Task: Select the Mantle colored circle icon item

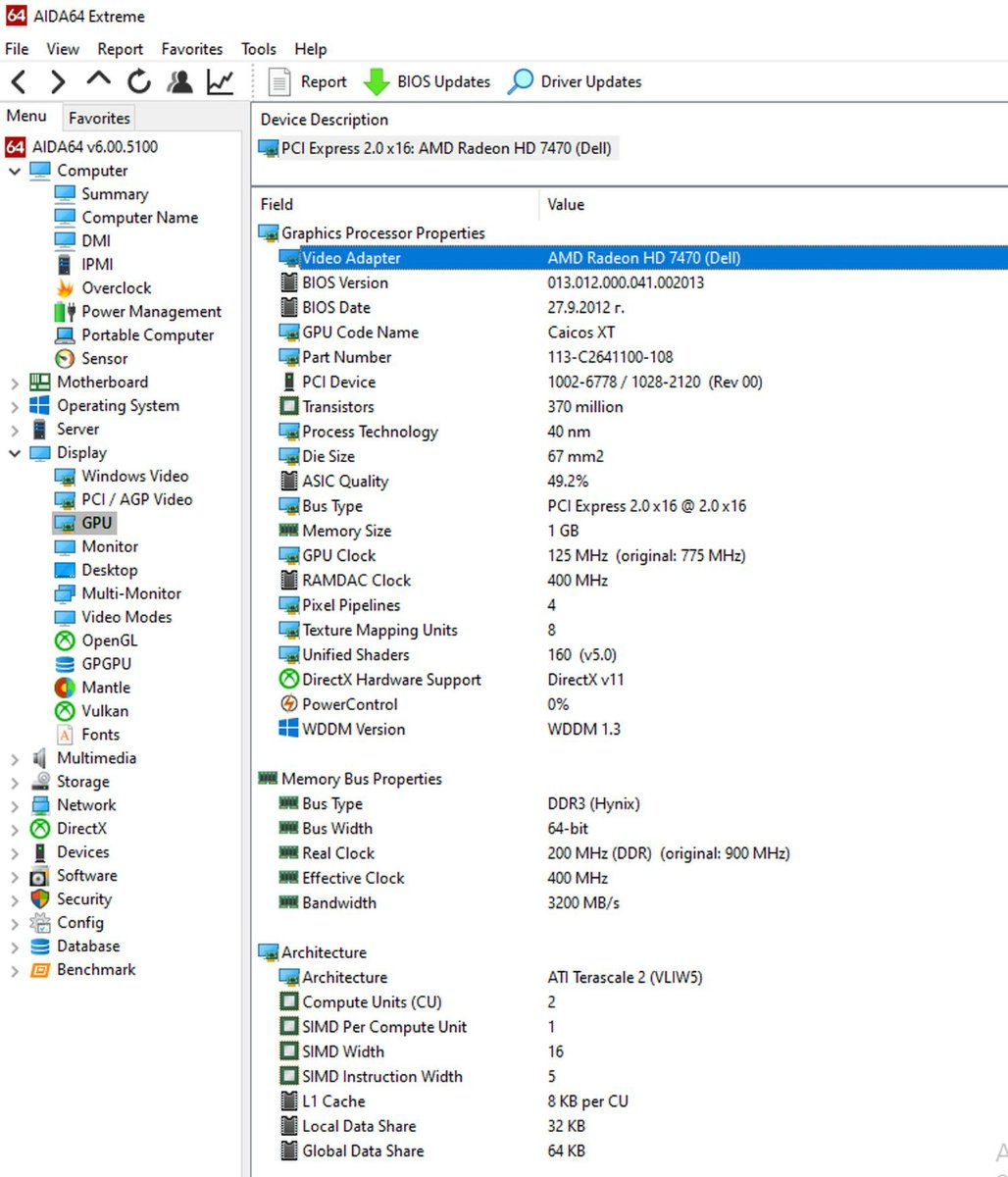Action: coord(92,689)
